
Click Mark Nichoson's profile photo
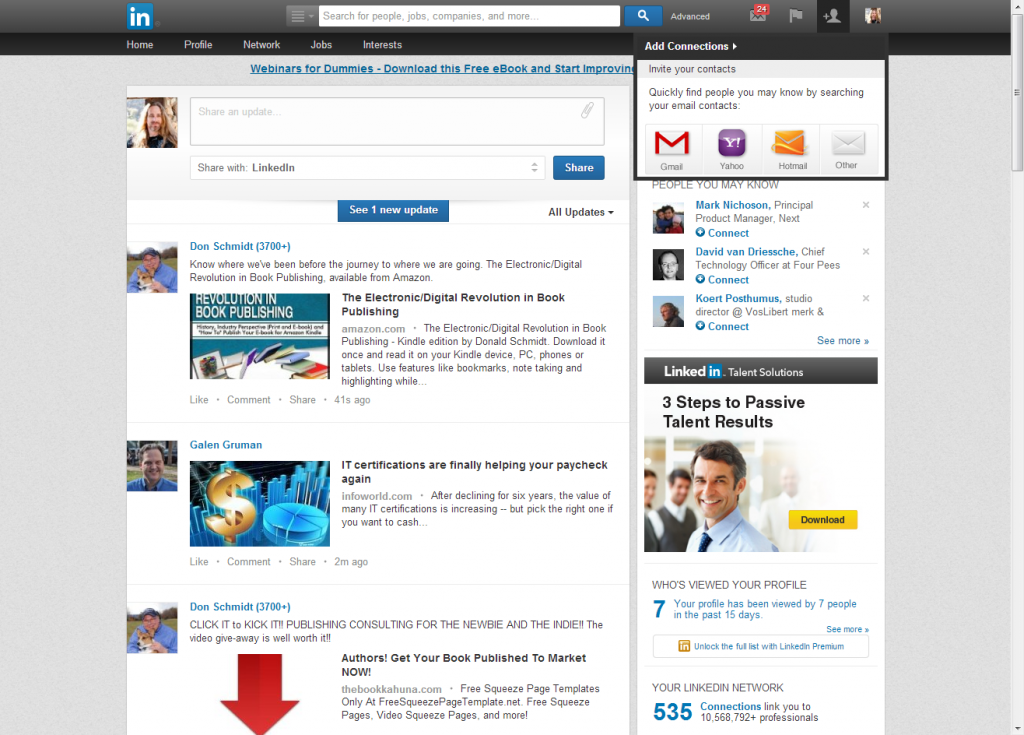point(668,218)
